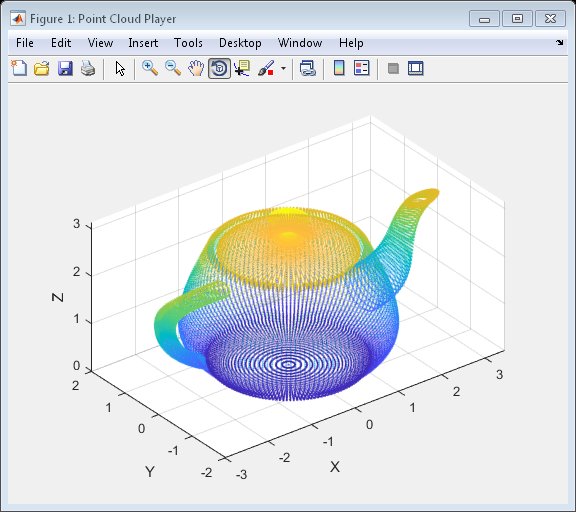
Task: Save the figure with the floppy disk icon
Action: click(65, 68)
